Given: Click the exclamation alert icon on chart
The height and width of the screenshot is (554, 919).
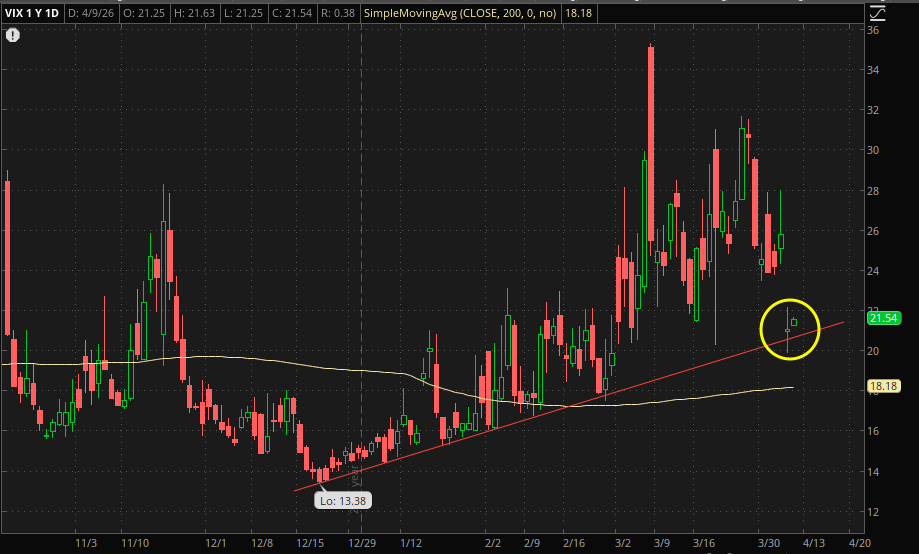Looking at the screenshot, I should coord(13,35).
